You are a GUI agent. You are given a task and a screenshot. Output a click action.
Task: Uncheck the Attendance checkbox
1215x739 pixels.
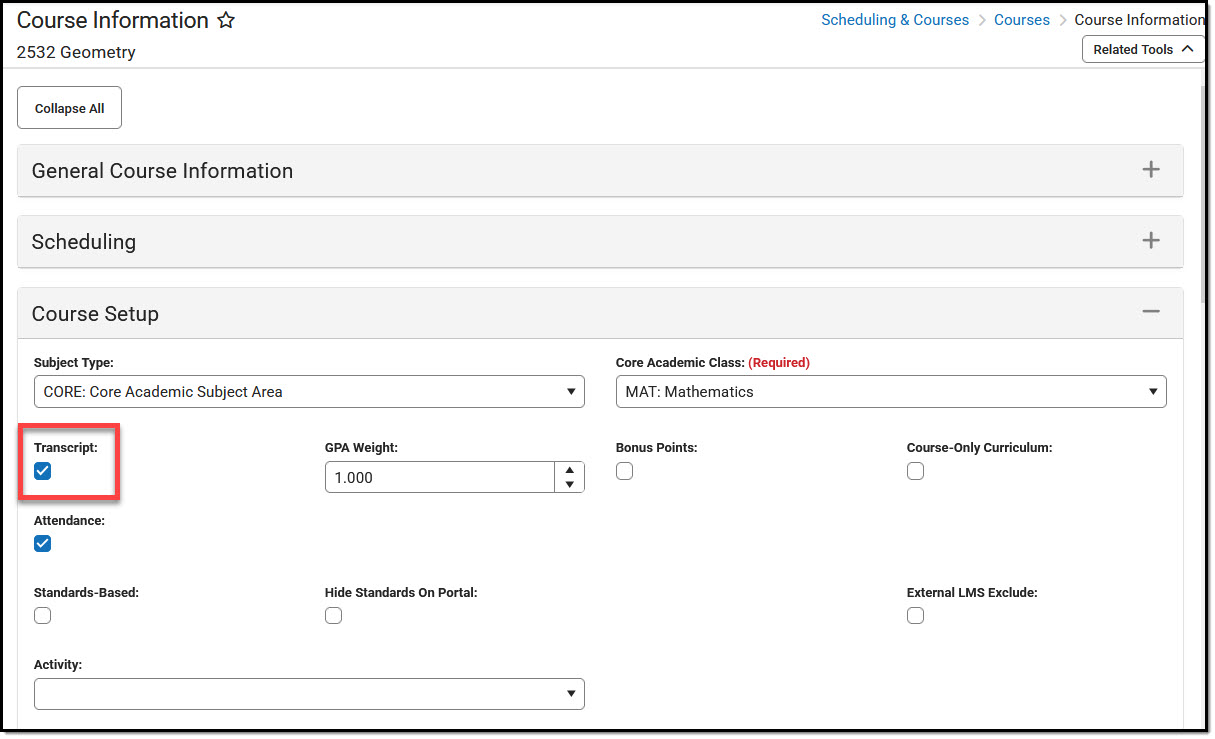[x=43, y=544]
